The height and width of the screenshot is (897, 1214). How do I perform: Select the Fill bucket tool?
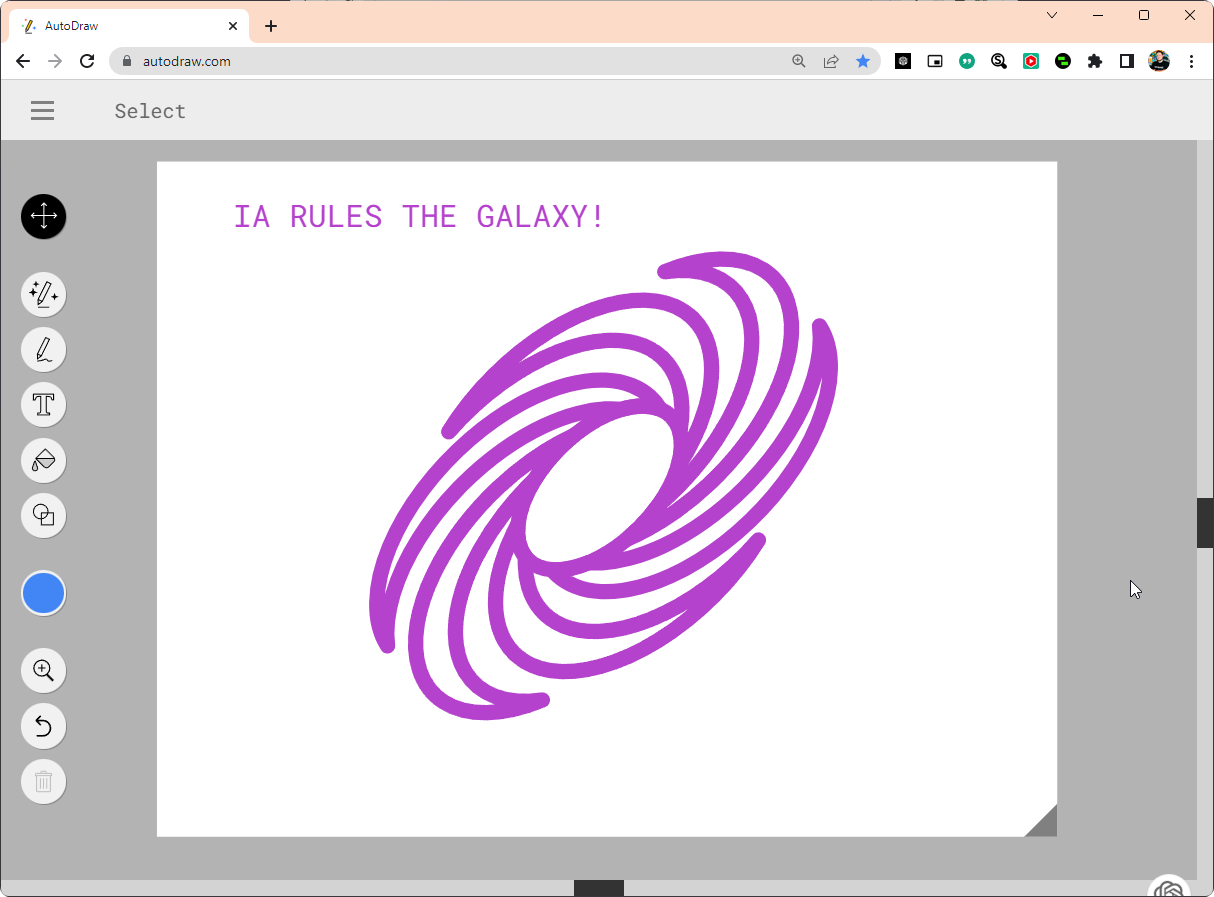coord(43,460)
